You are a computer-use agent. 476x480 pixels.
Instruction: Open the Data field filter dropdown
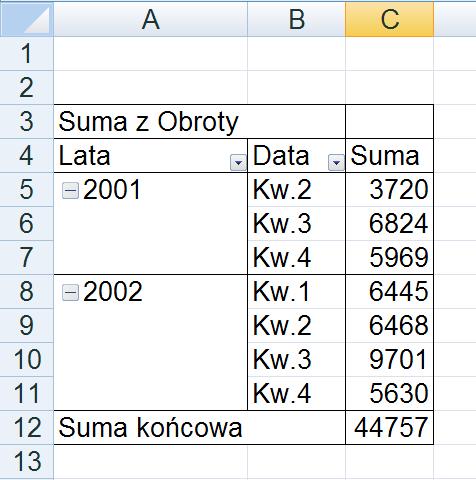coord(336,162)
